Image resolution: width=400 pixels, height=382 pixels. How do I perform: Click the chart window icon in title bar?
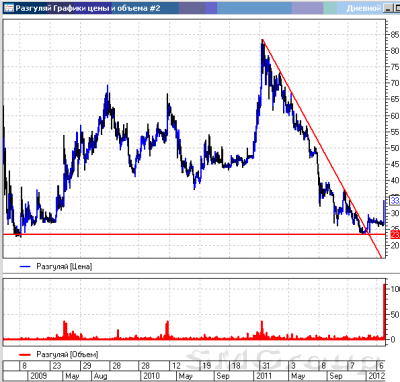click(x=9, y=8)
